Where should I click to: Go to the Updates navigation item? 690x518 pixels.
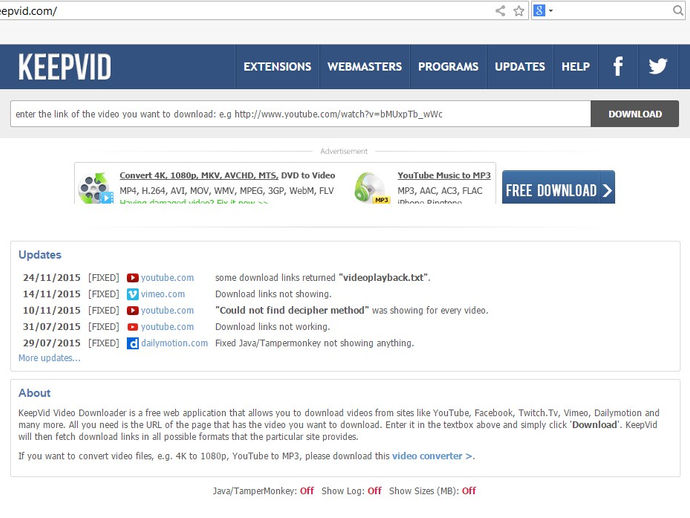coord(520,66)
